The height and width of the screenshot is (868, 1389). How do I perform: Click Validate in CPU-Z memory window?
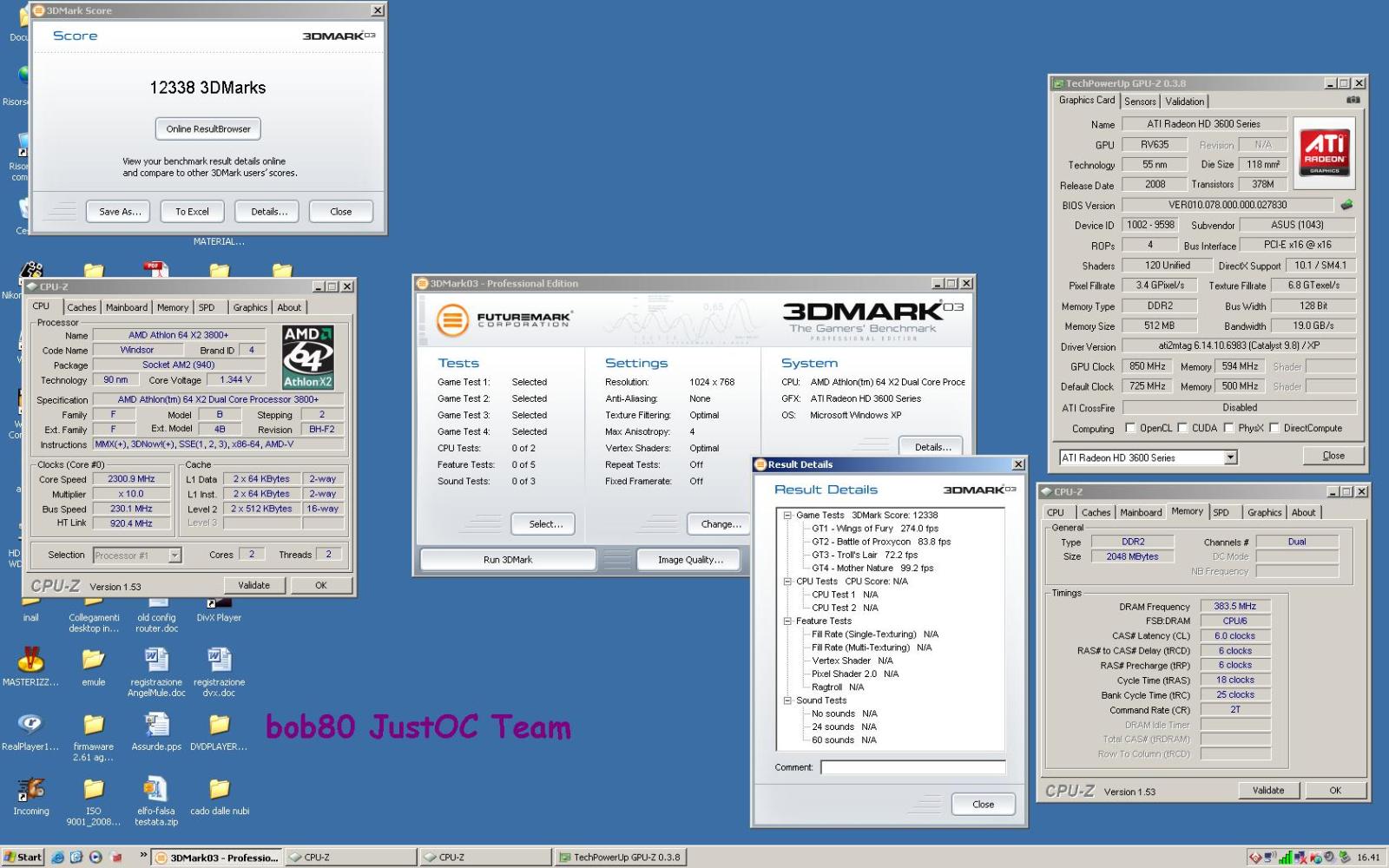pos(1267,790)
